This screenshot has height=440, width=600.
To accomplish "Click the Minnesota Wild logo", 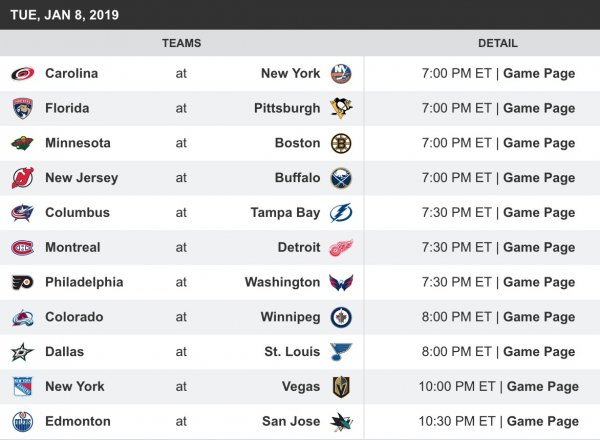I will click(x=22, y=143).
